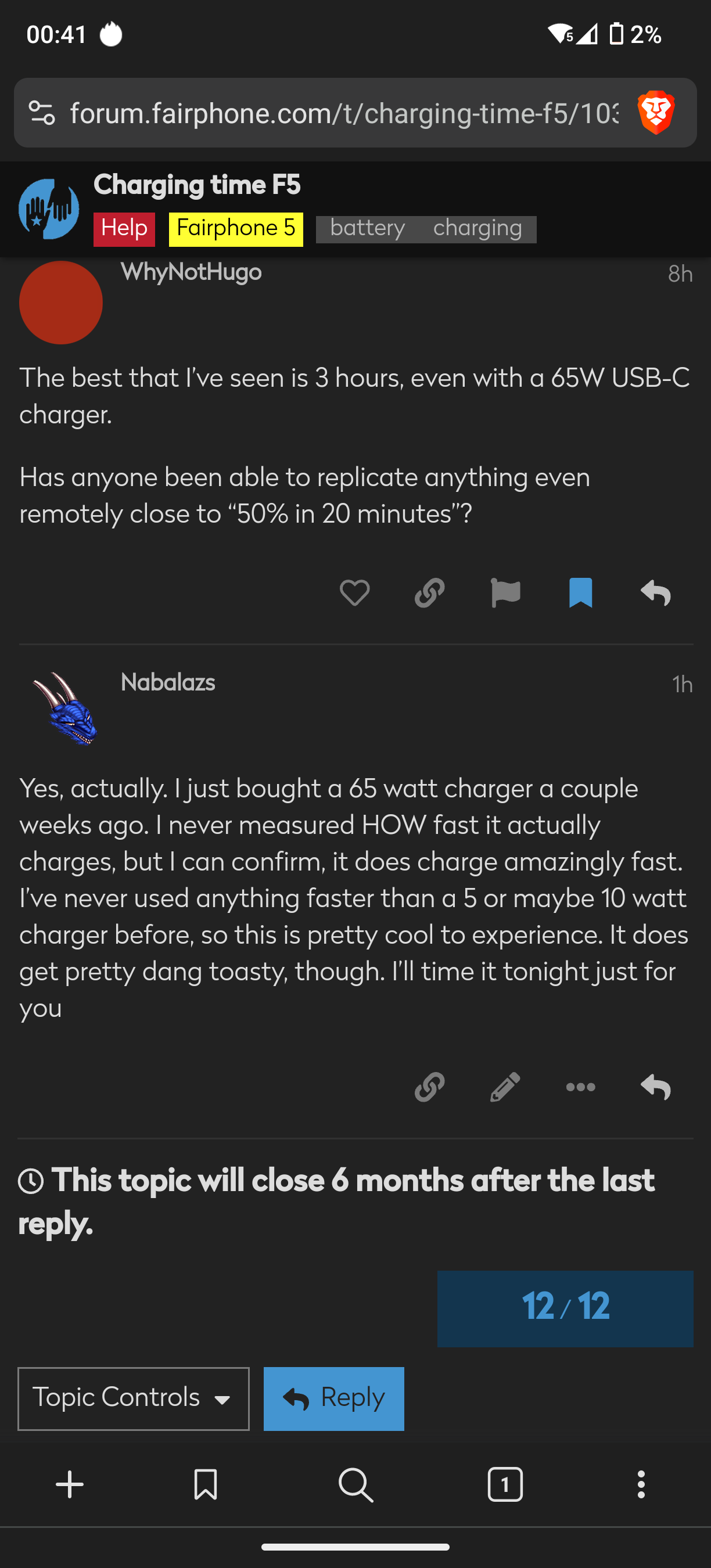Copy link to WhyNotHugo's post
711x1568 pixels.
click(x=429, y=592)
